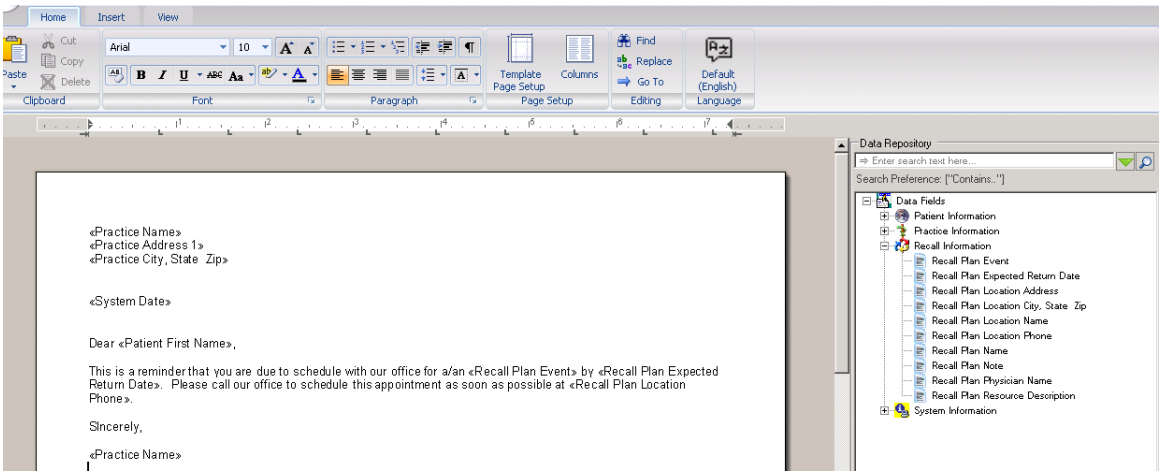This screenshot has height=473, width=1160.
Task: Open the Paste options dropdown arrow
Action: coord(13,86)
